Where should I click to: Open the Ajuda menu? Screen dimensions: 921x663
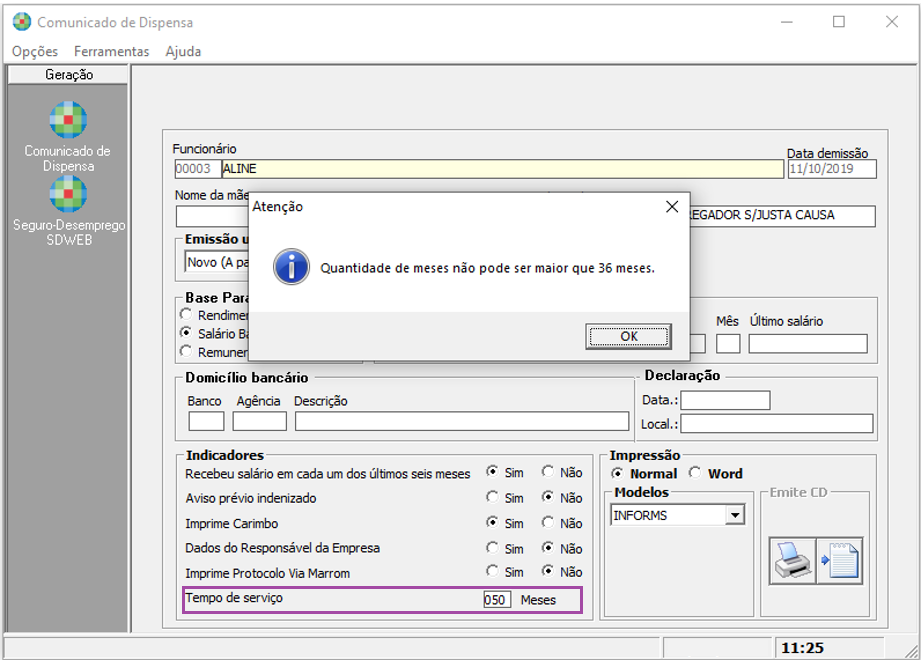tap(183, 52)
